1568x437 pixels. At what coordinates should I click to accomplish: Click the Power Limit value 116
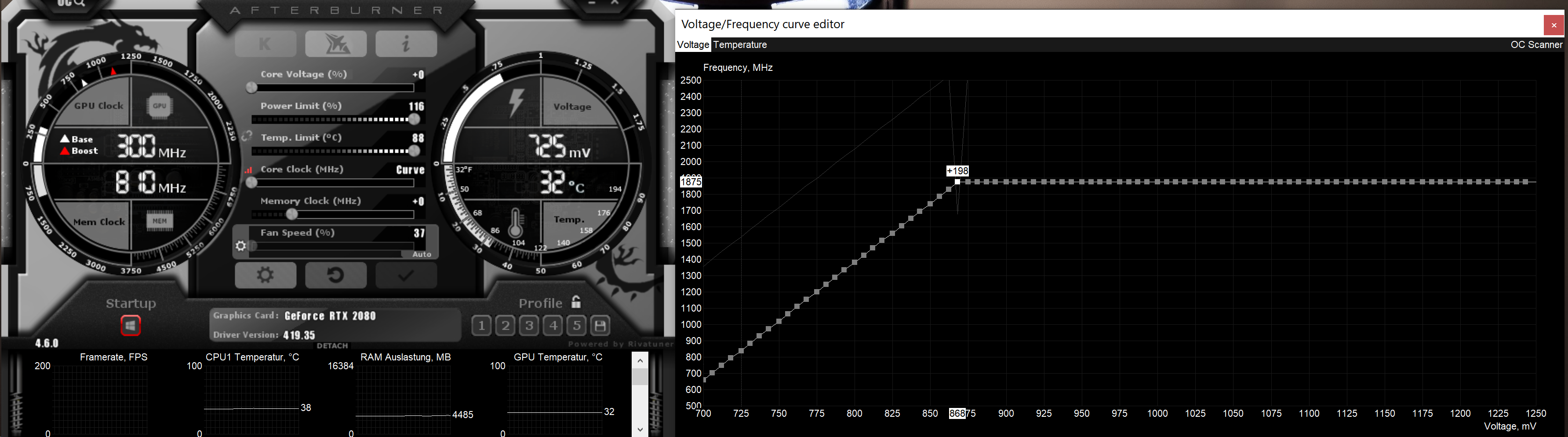(416, 106)
